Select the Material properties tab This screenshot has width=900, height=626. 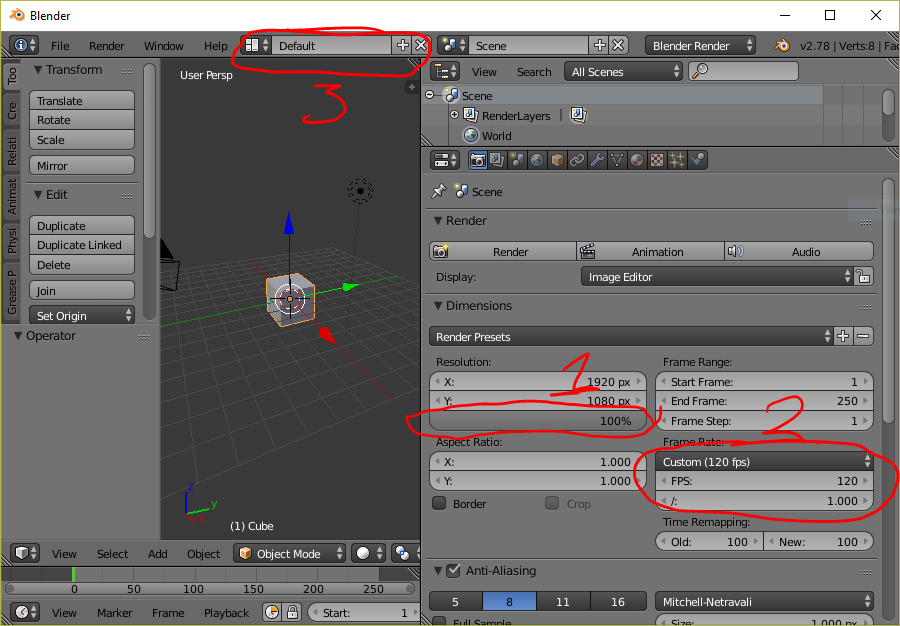click(x=638, y=160)
